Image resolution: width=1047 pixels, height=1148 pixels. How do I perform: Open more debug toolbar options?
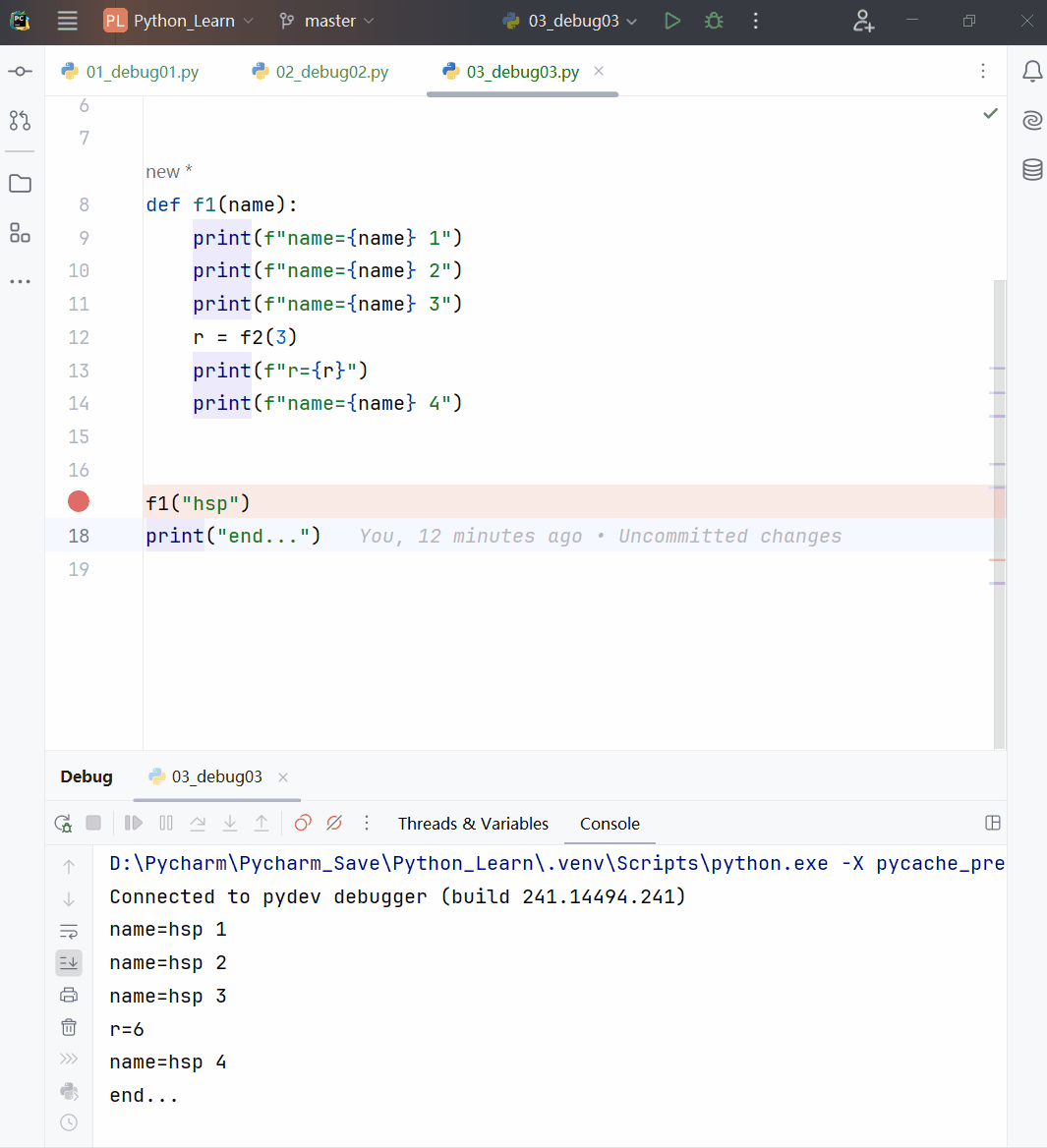[x=367, y=823]
